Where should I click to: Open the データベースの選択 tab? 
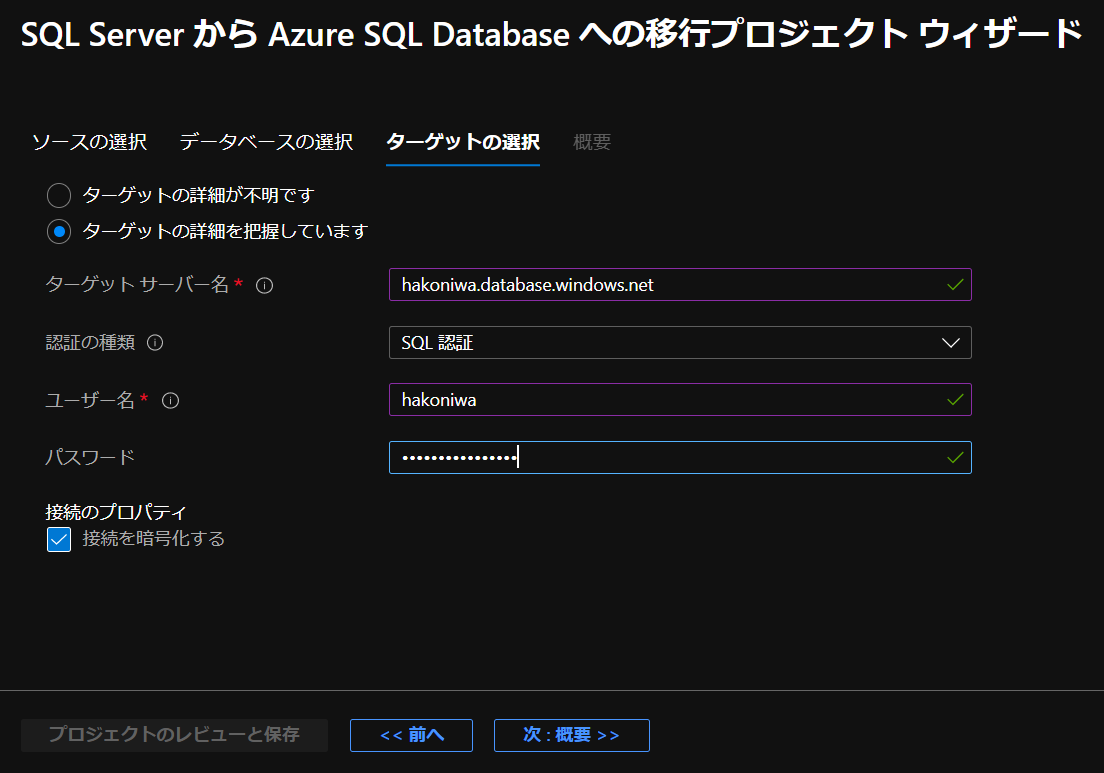tap(265, 142)
